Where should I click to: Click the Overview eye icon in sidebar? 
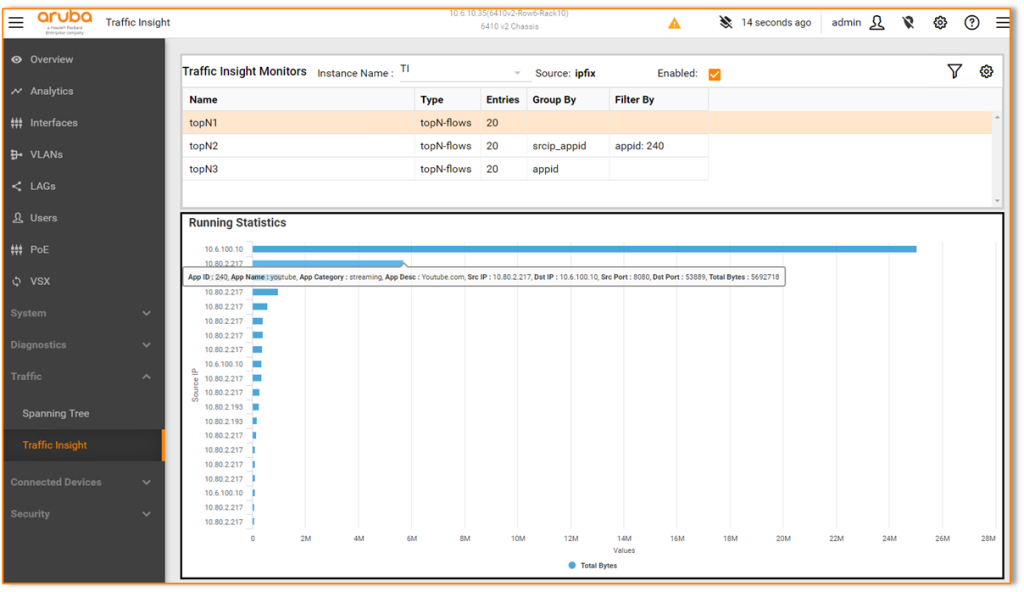[16, 59]
